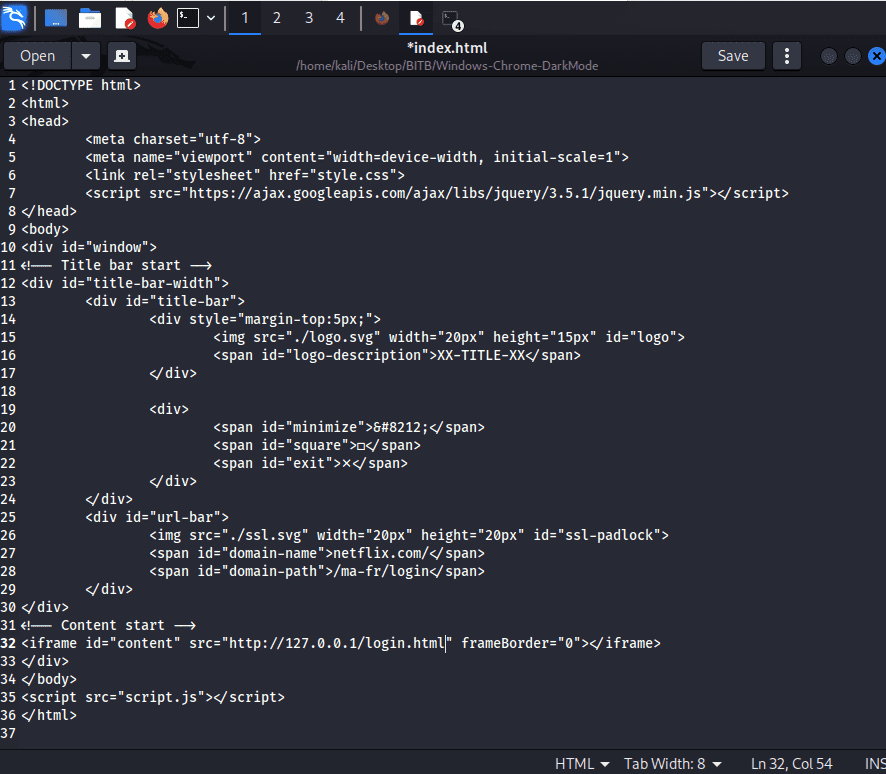Focus the Firefox window in taskbar

(x=382, y=19)
